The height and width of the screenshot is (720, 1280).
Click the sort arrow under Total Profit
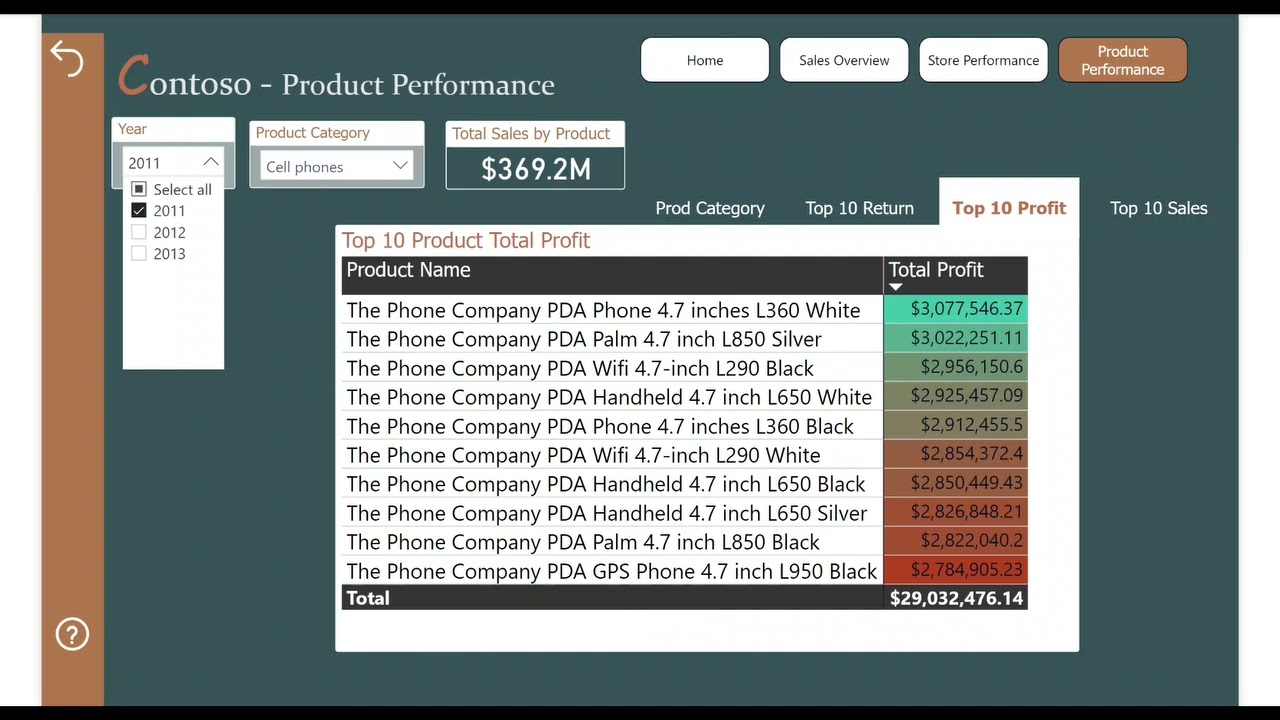895,287
